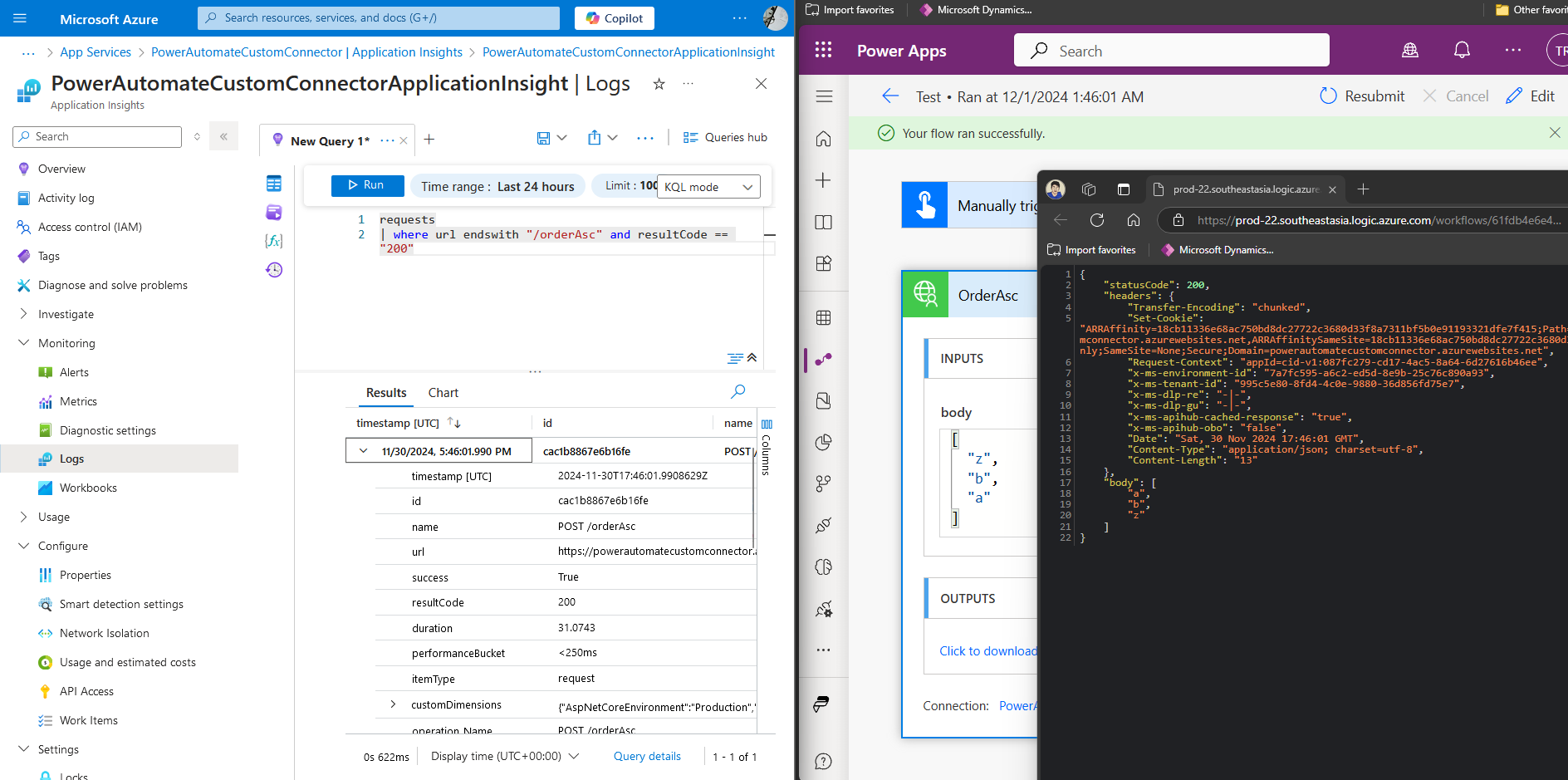Image resolution: width=1568 pixels, height=780 pixels.
Task: Click the Create plus icon in sidebar
Action: (x=823, y=180)
